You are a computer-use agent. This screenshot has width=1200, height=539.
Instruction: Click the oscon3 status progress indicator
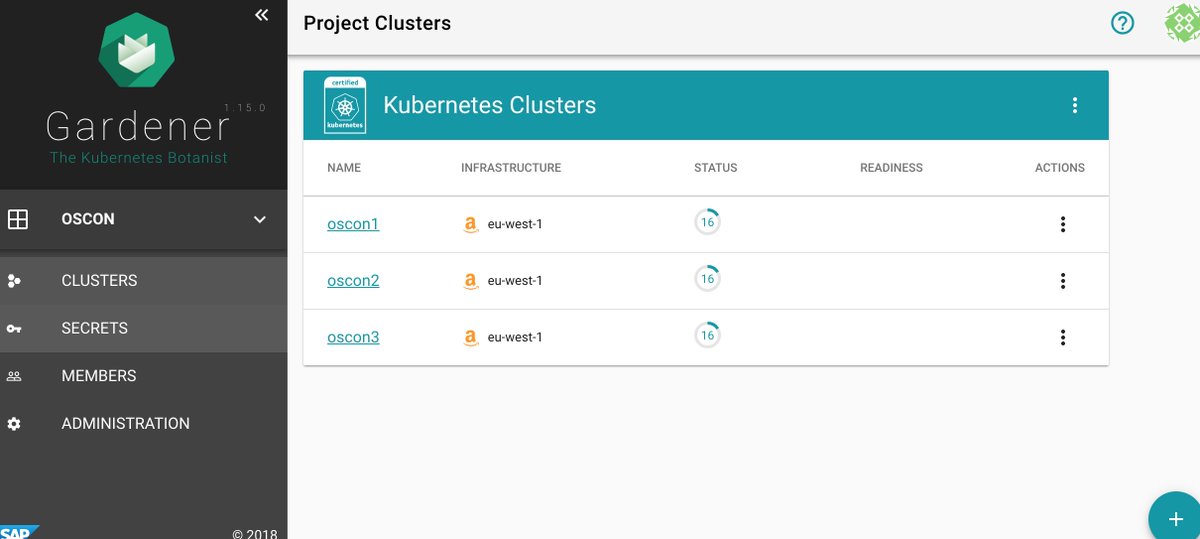click(707, 335)
